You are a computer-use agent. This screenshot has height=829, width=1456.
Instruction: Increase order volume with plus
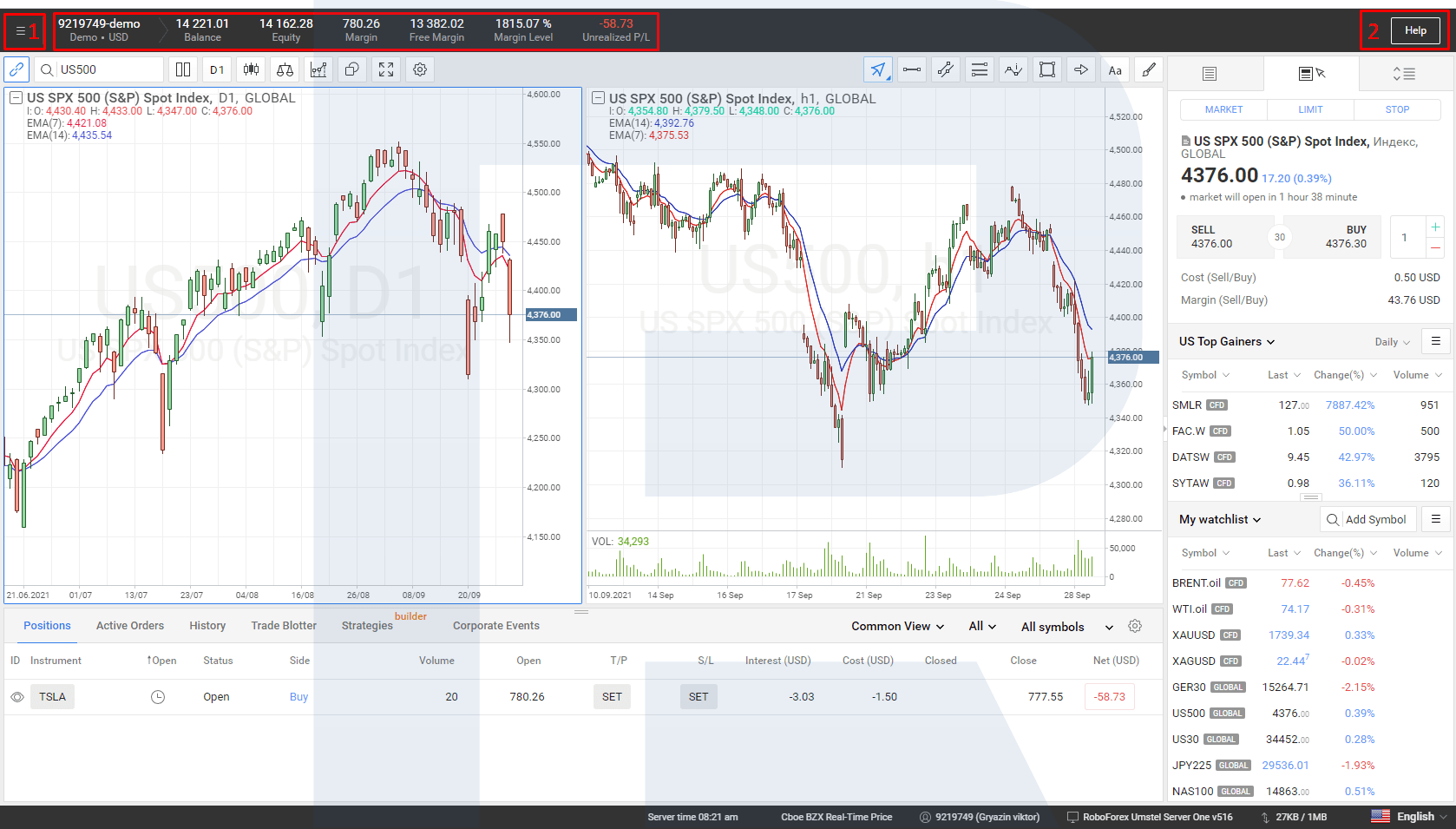[1435, 227]
